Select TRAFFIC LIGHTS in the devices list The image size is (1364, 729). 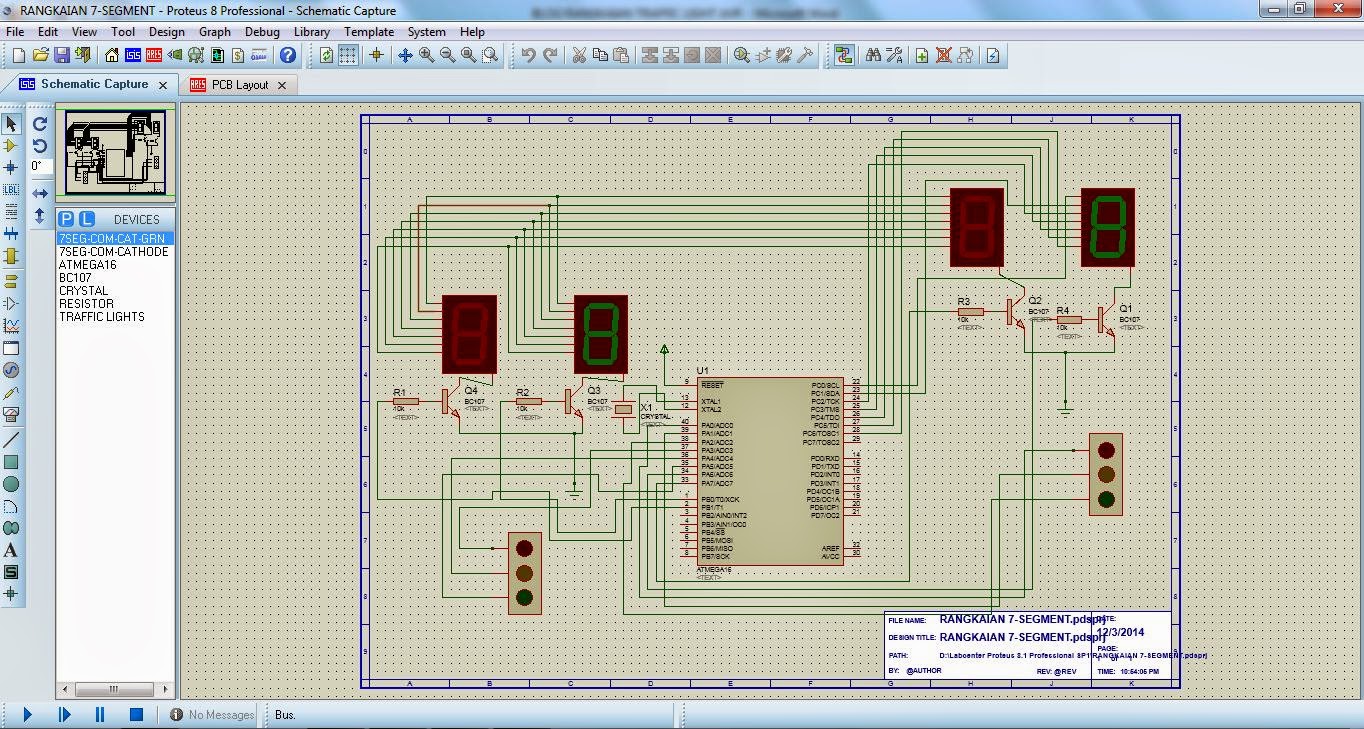click(101, 316)
